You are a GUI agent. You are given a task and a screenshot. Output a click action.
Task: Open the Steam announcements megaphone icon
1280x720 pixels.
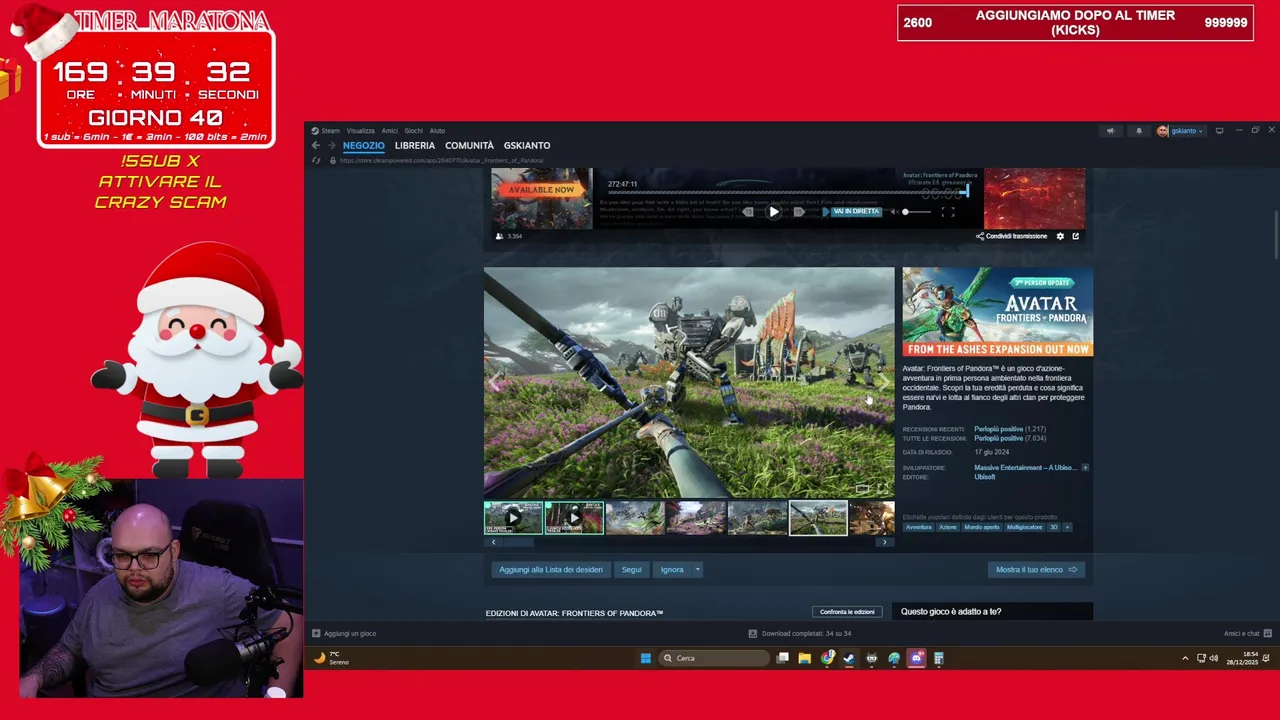coord(1110,130)
